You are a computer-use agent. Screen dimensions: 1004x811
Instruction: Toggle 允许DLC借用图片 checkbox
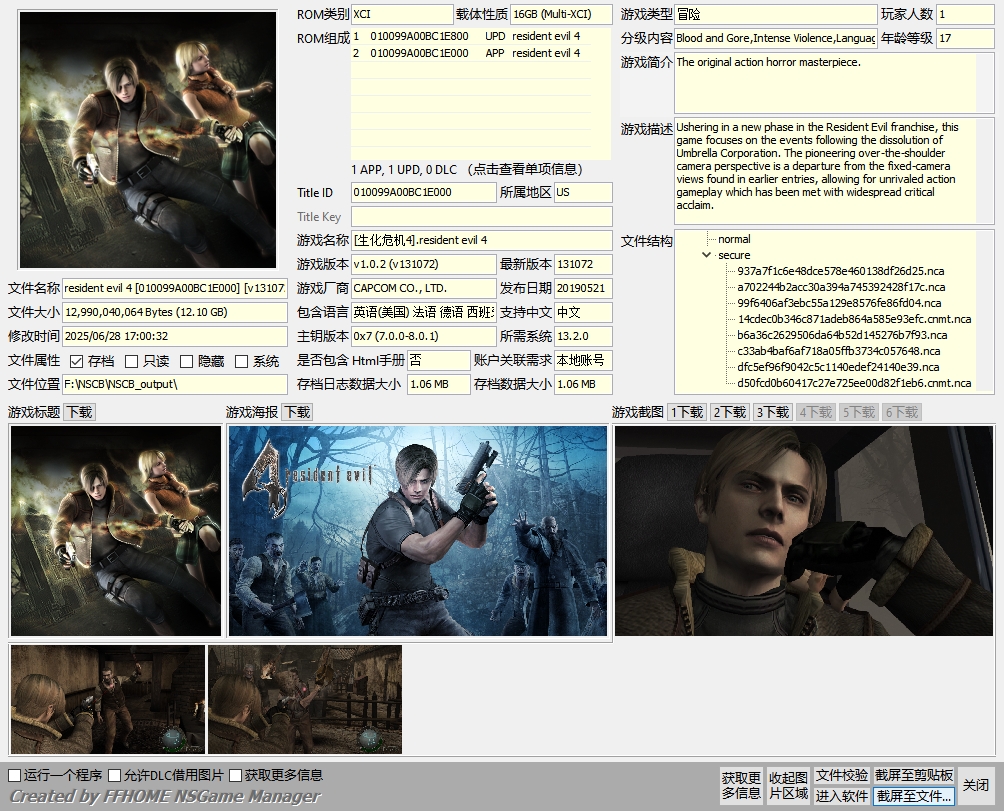pos(115,775)
